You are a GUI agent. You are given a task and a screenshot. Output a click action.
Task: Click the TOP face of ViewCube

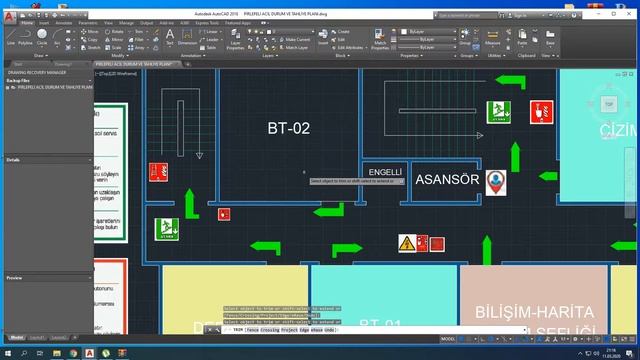click(609, 104)
